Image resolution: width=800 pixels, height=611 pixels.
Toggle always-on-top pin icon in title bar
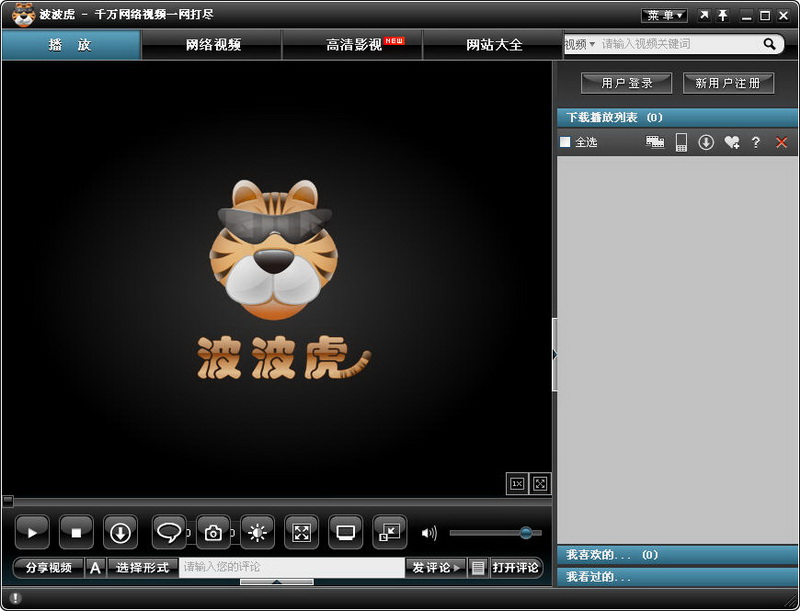(x=723, y=15)
